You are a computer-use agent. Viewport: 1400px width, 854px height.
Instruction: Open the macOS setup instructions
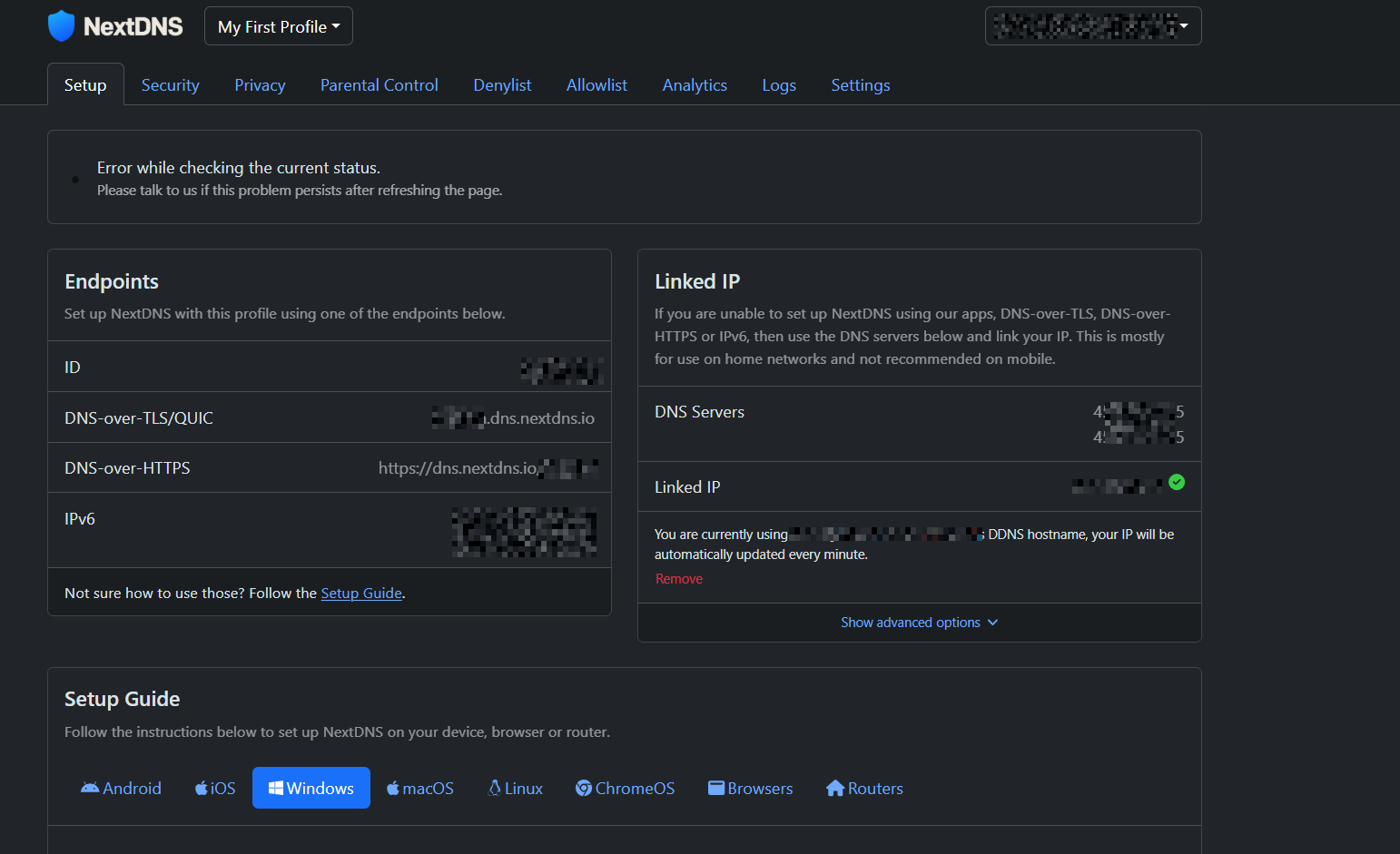tap(419, 788)
